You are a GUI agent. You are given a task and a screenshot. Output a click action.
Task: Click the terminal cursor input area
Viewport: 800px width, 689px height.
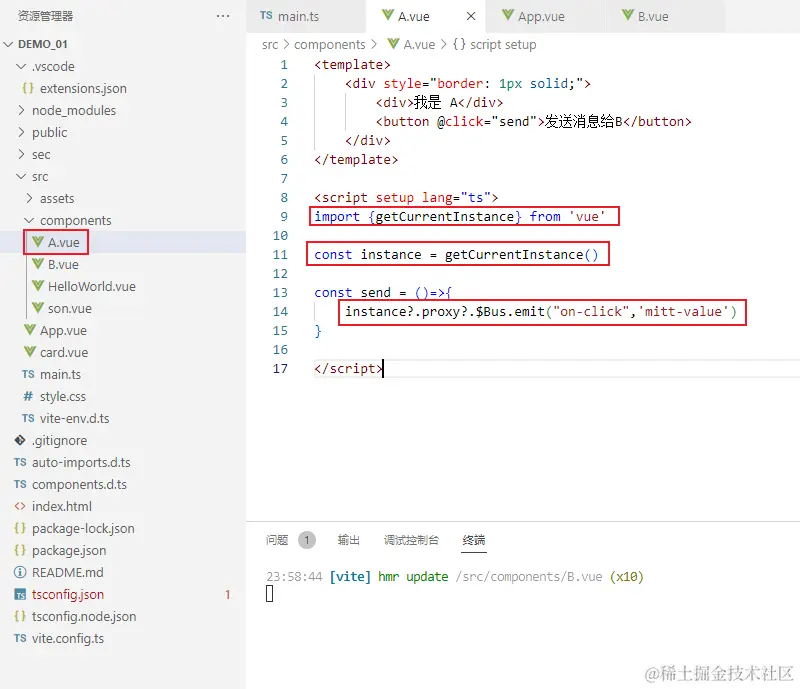point(270,594)
